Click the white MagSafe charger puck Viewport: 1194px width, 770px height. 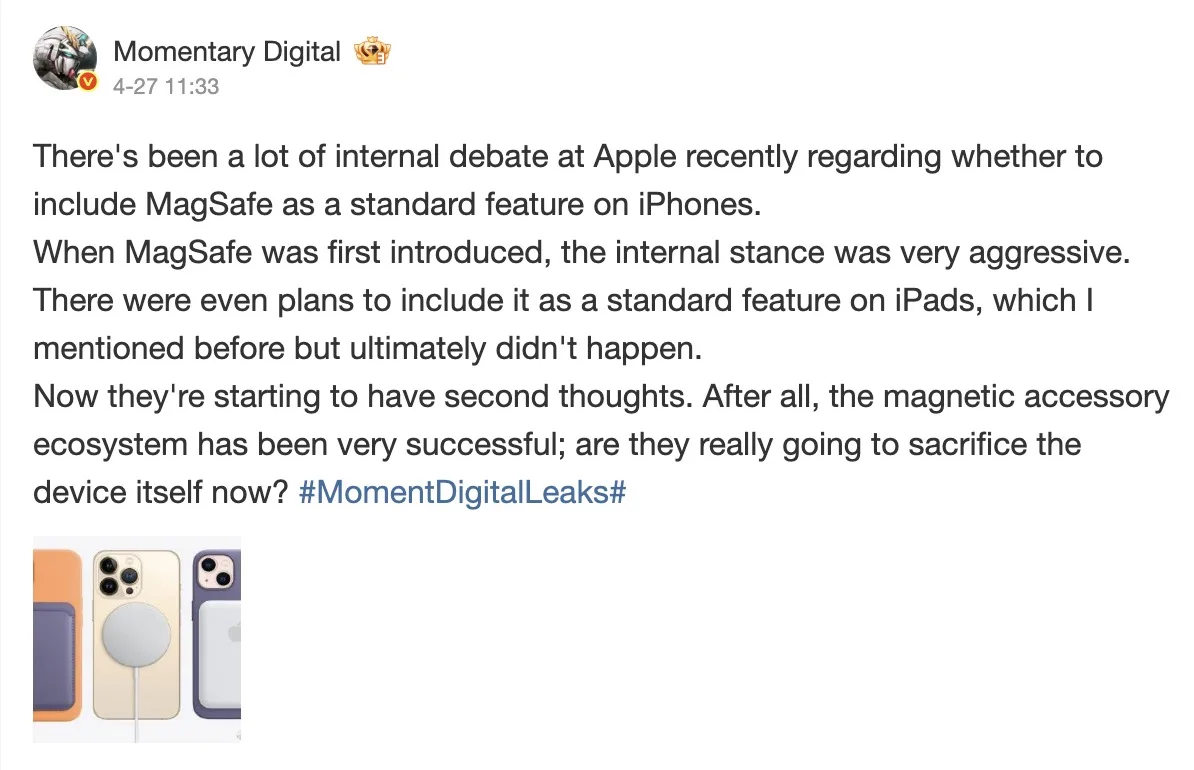137,635
